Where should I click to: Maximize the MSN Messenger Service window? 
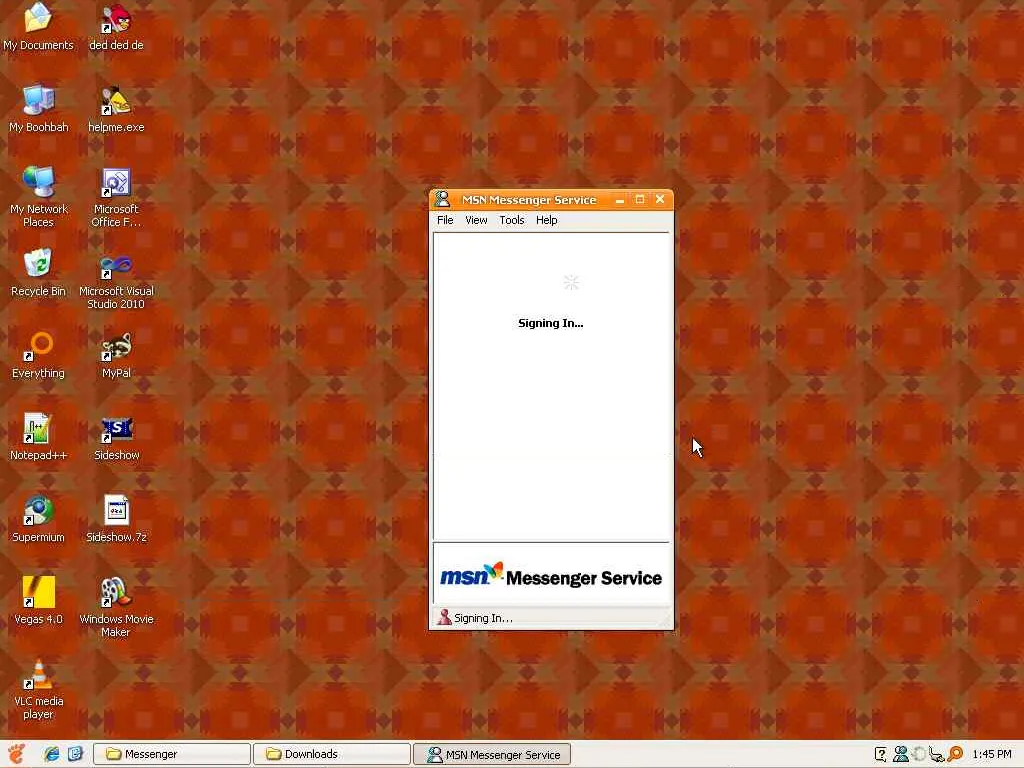640,200
